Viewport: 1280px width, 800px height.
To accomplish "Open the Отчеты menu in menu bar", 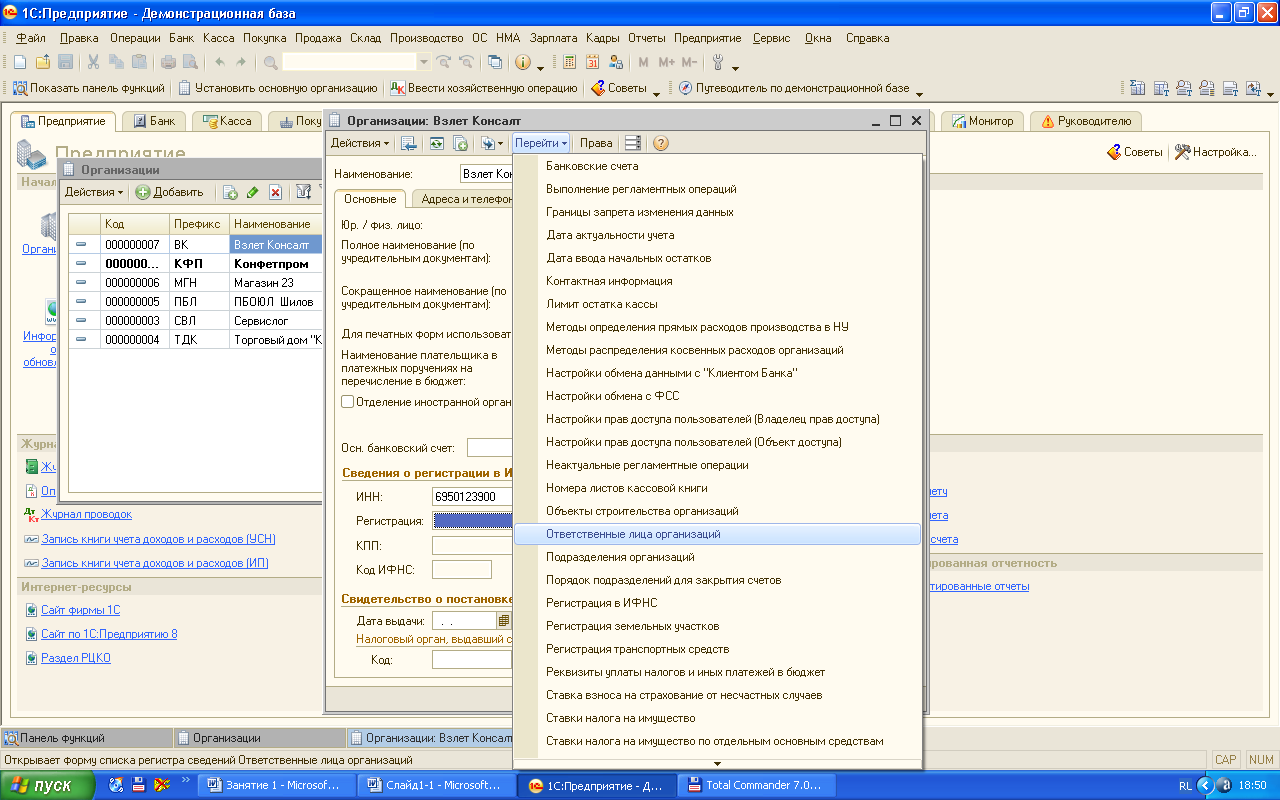I will [x=646, y=38].
